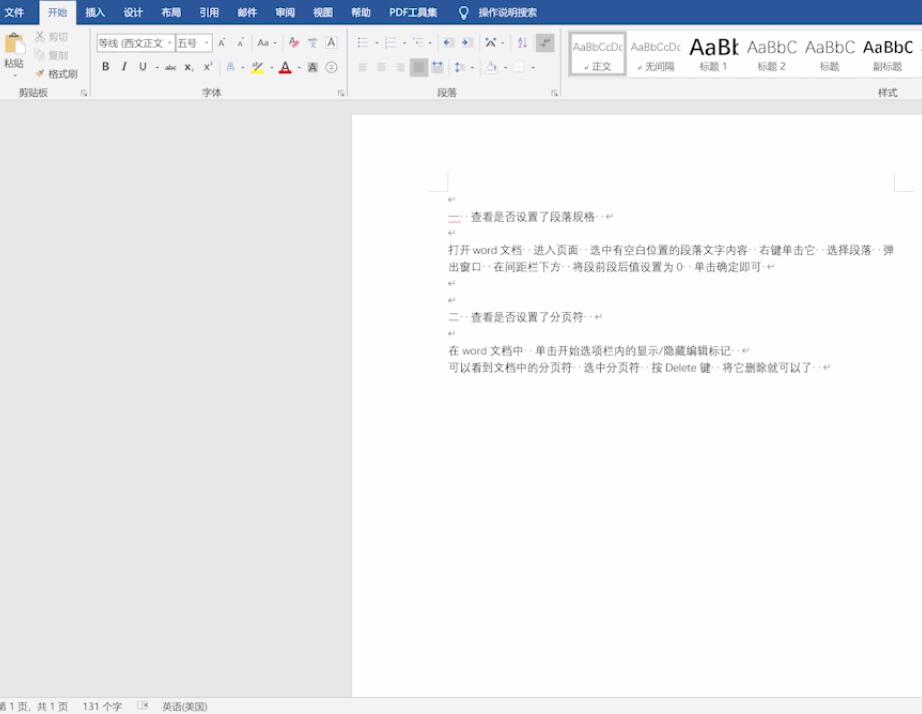Viewport: 922px width, 714px height.
Task: Toggle strikethrough formatting
Action: (x=171, y=67)
